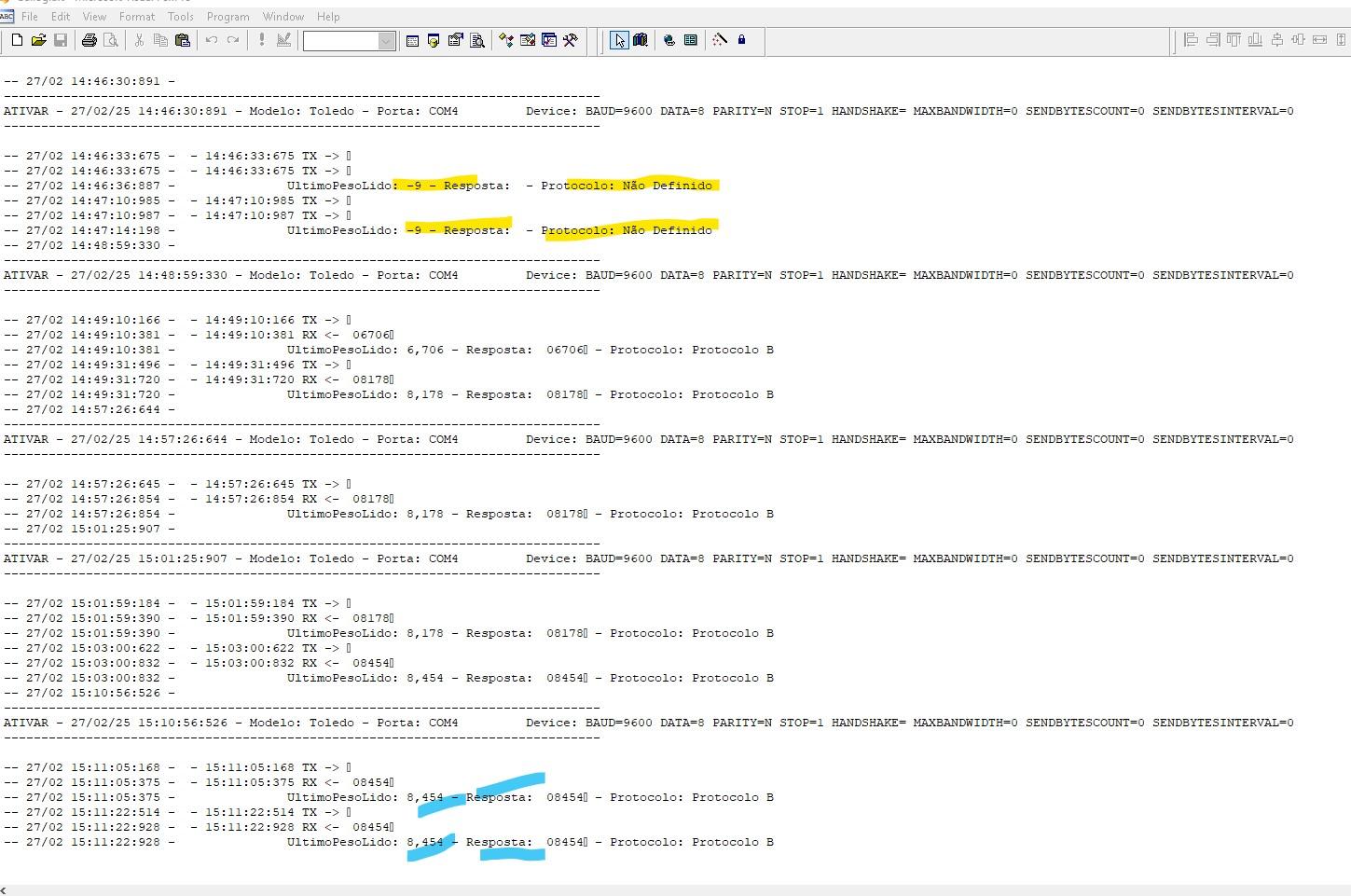Viewport: 1351px width, 896px height.
Task: Select the Select Objects arrow tool
Action: (x=619, y=40)
